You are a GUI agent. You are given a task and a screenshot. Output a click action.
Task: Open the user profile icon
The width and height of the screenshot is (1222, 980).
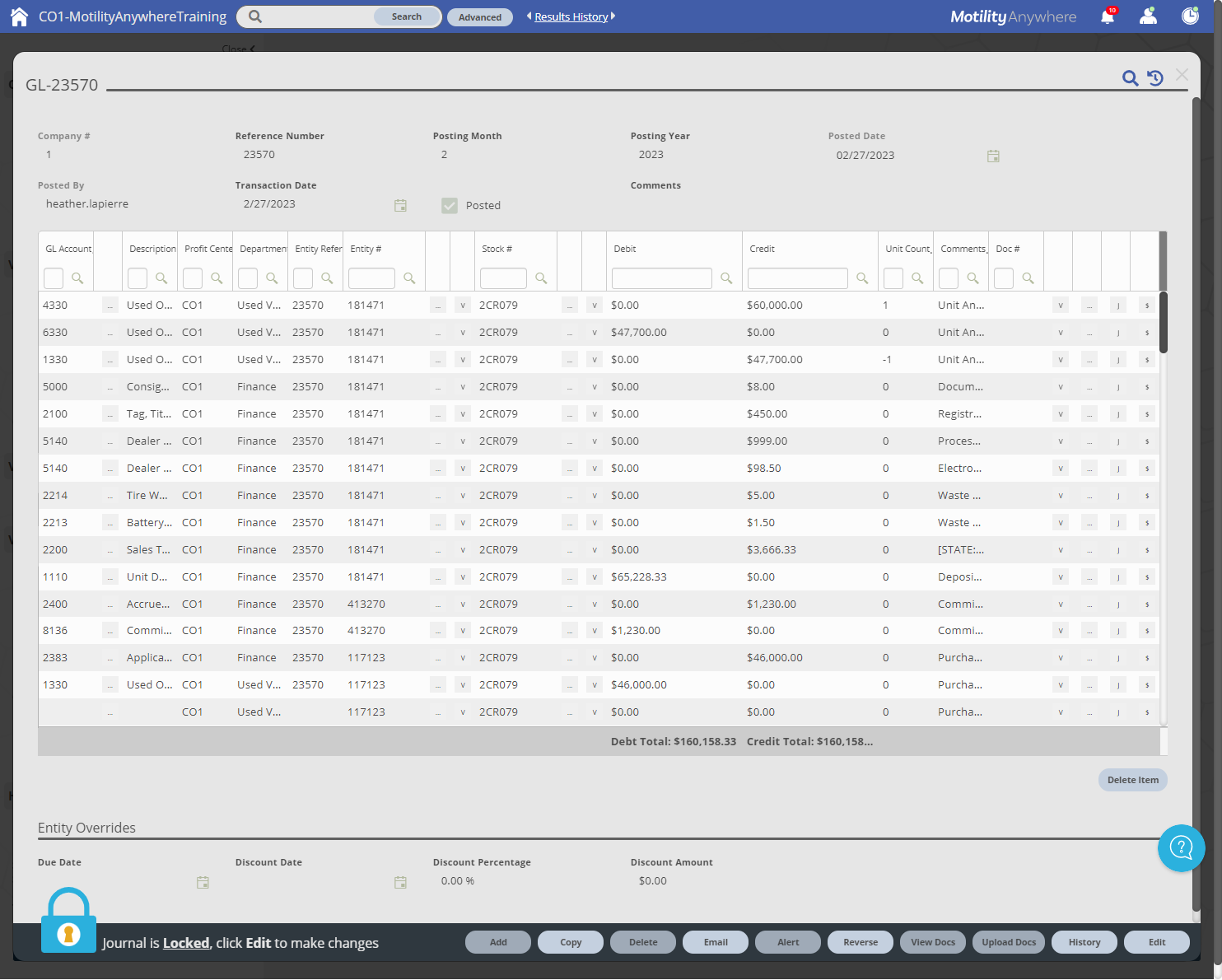[x=1148, y=16]
